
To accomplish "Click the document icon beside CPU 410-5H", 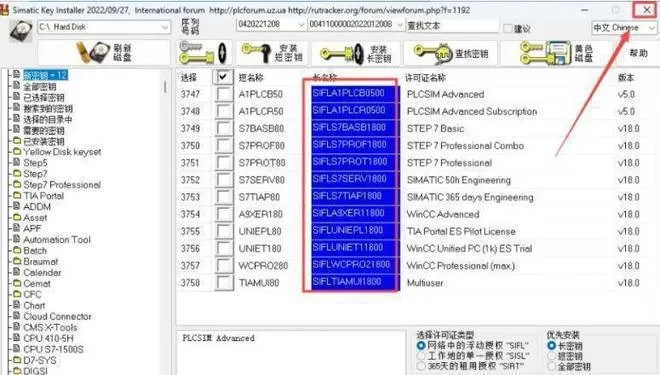I will click(x=16, y=338).
